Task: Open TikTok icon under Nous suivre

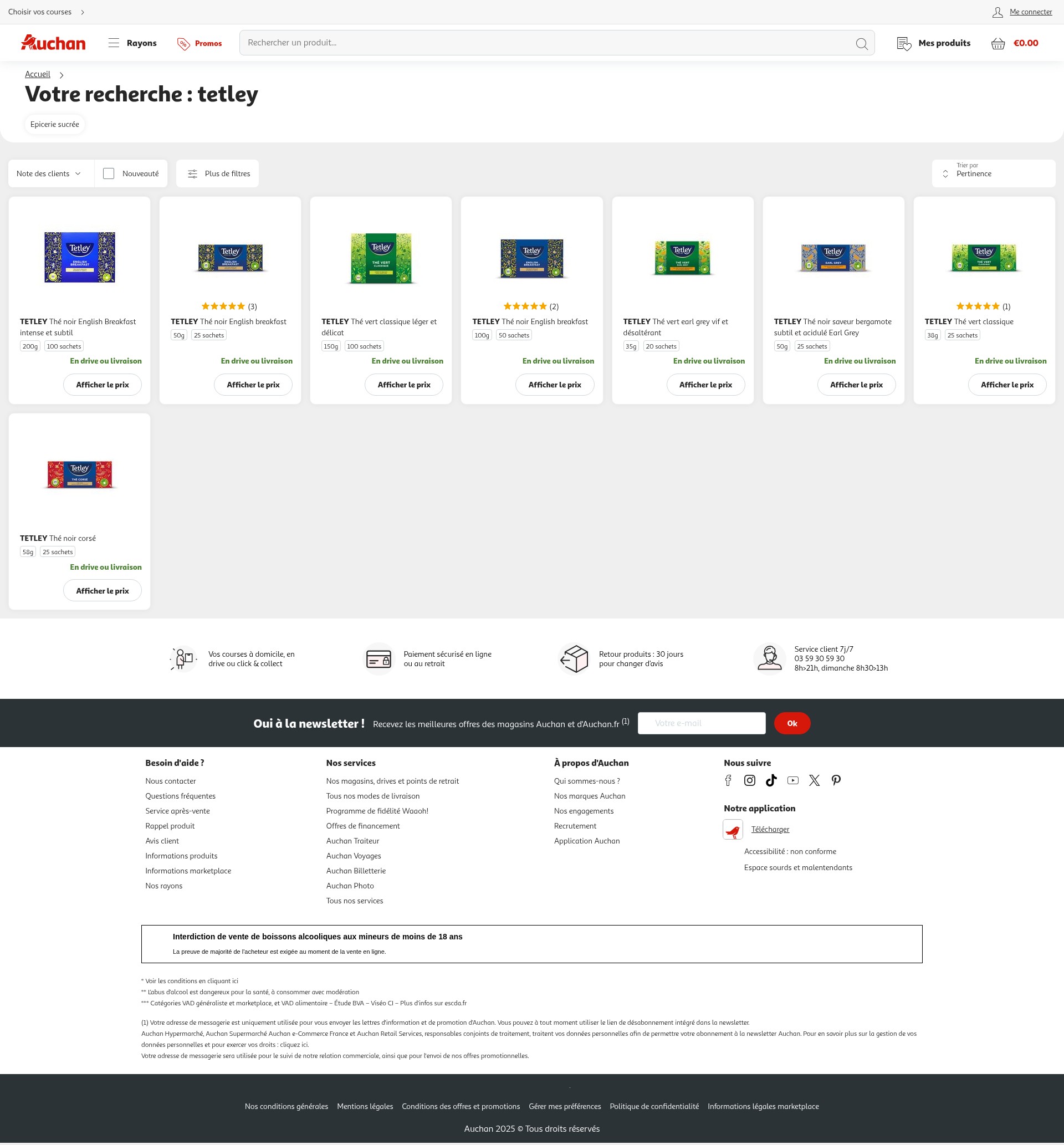Action: pos(771,780)
